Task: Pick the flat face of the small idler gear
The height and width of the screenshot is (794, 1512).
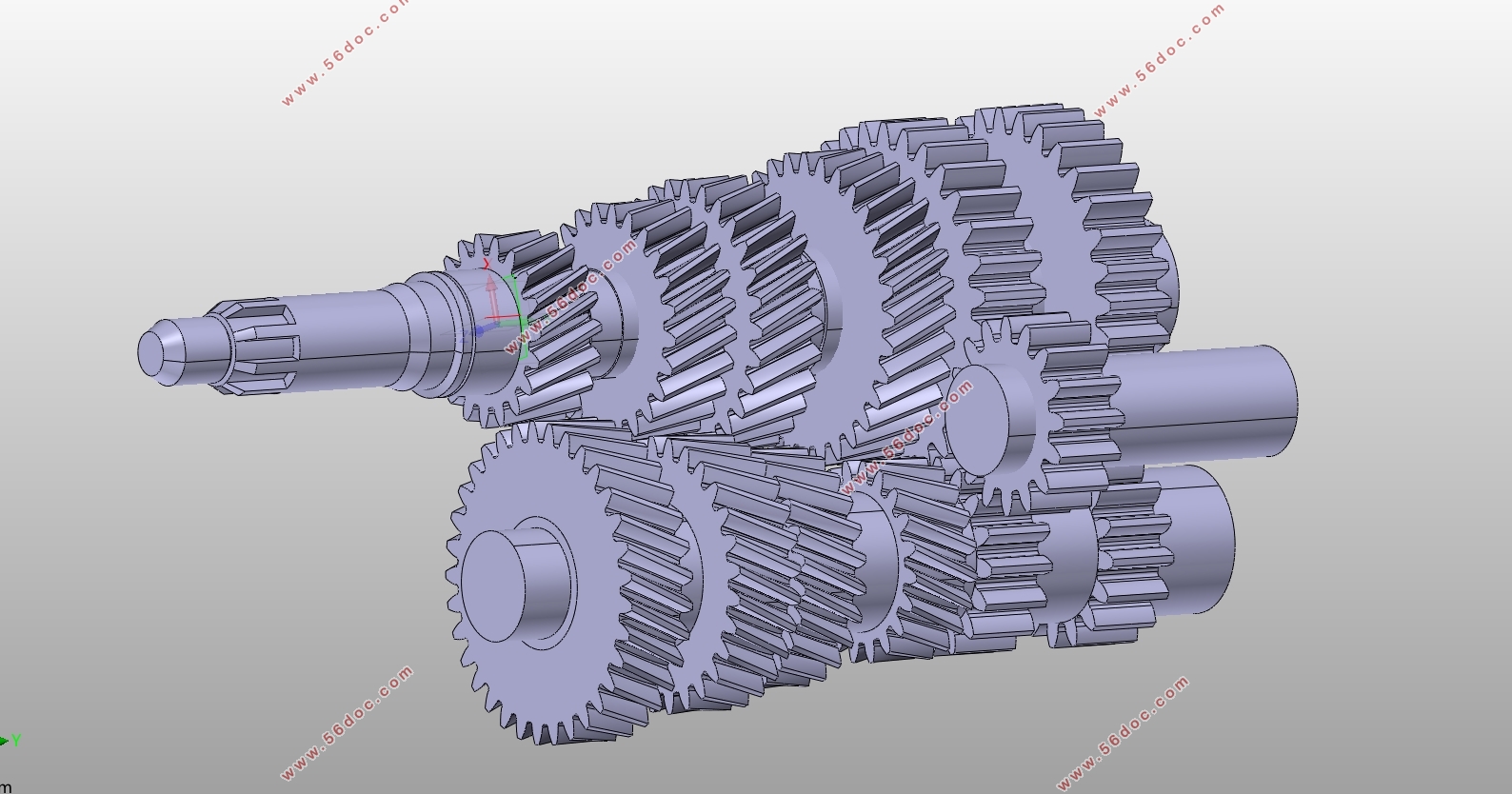Action: [979, 419]
